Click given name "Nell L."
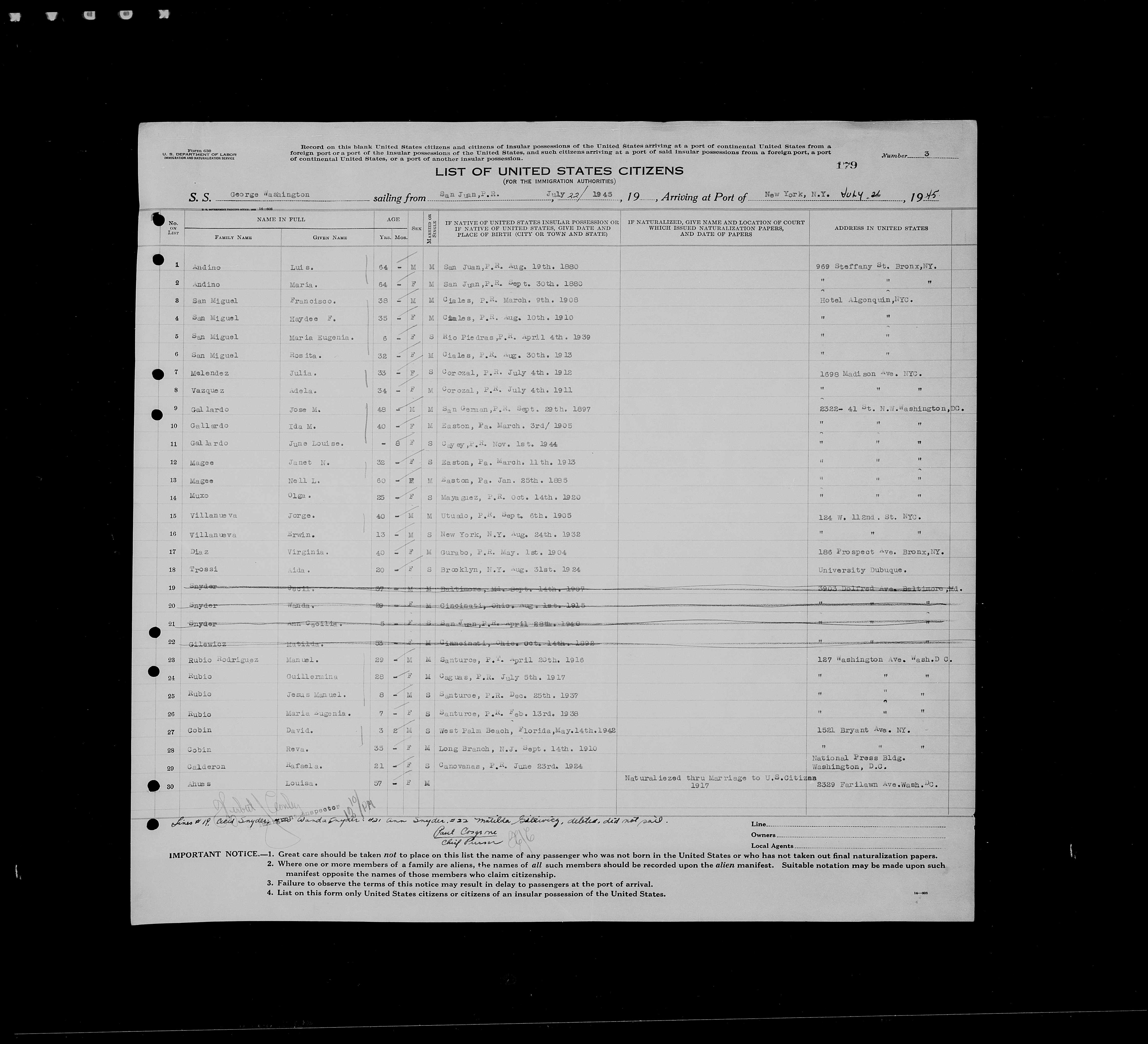Image resolution: width=1148 pixels, height=1044 pixels. coord(305,480)
